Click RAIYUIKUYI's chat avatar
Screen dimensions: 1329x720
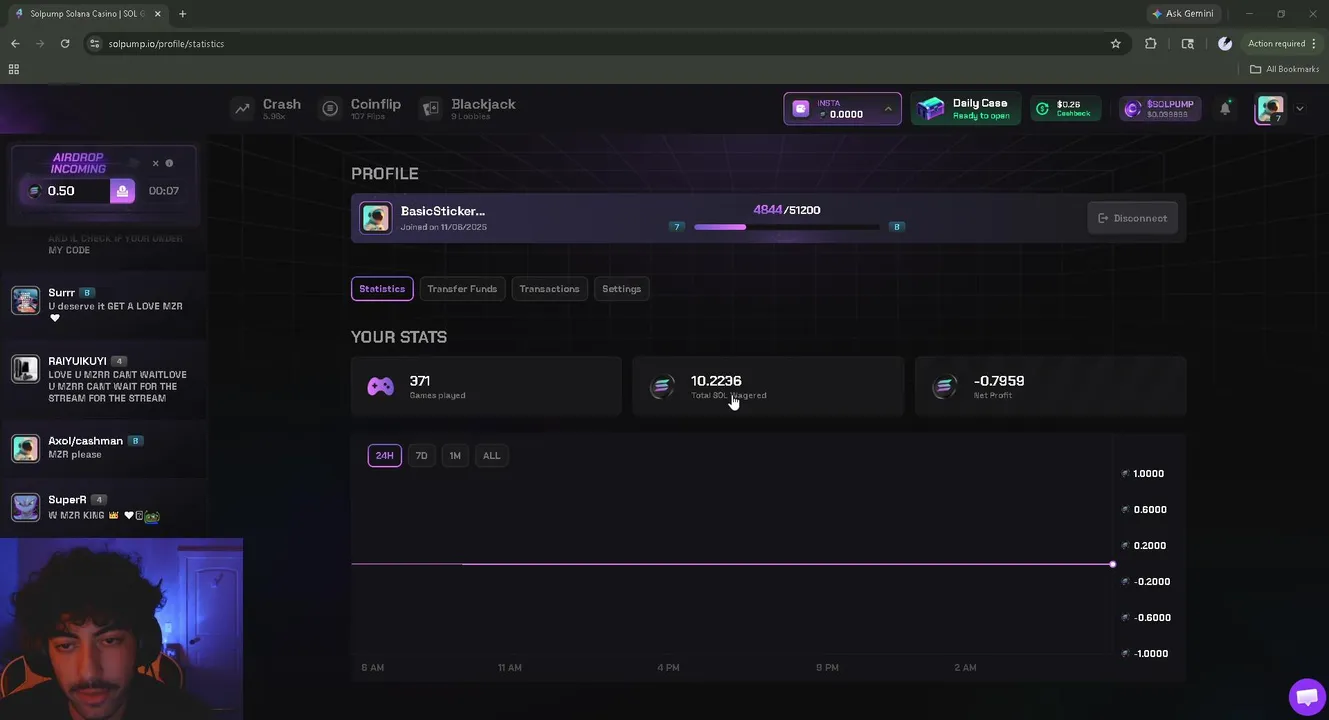[x=25, y=368]
